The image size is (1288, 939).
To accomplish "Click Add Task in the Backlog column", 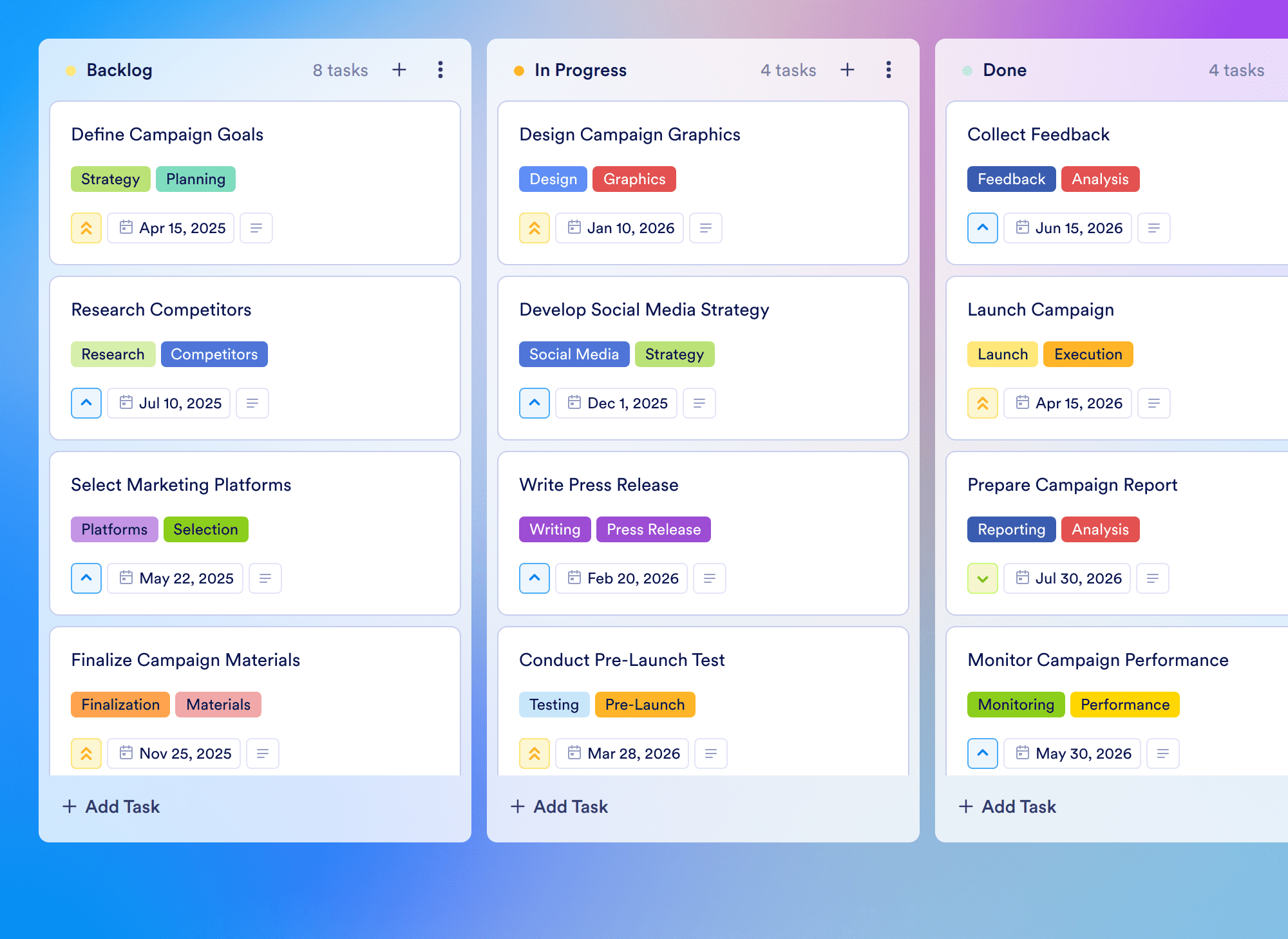I will click(x=111, y=806).
